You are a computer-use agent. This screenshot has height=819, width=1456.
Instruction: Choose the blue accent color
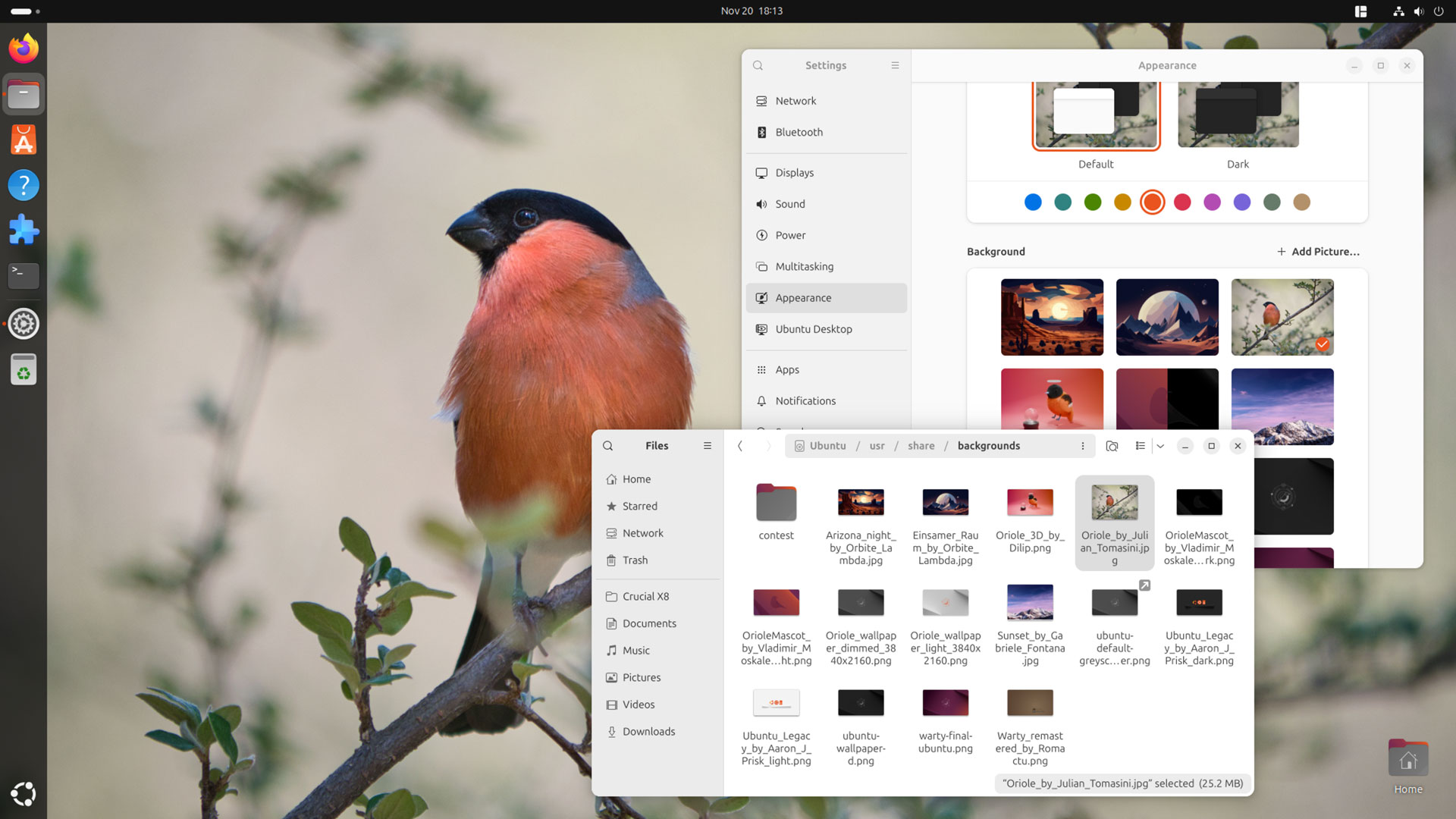(x=1033, y=202)
